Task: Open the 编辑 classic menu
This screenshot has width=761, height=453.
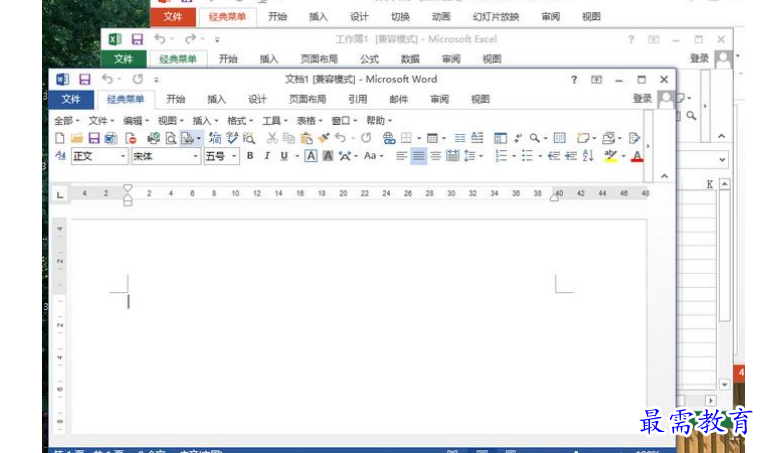Action: pyautogui.click(x=135, y=120)
